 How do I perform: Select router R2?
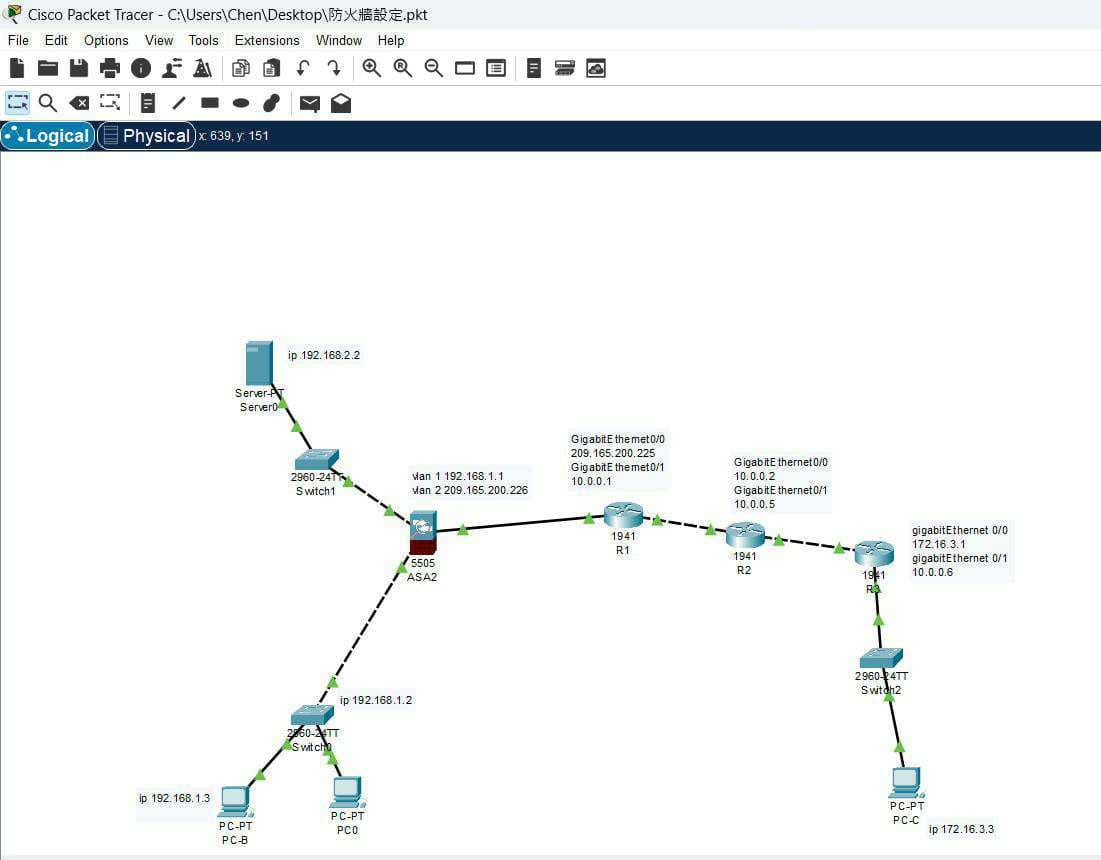(745, 536)
